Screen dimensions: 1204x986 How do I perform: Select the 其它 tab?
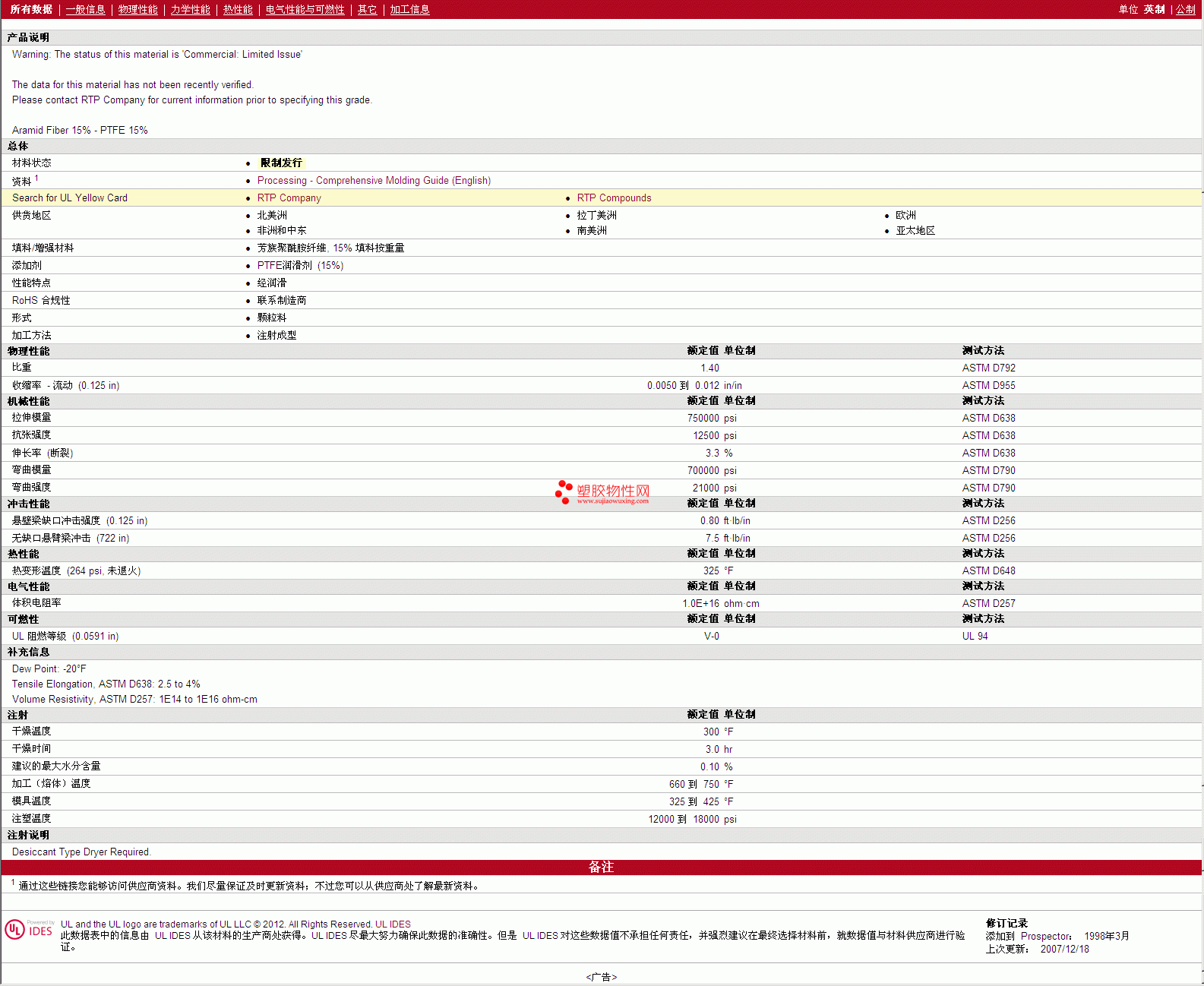click(367, 10)
